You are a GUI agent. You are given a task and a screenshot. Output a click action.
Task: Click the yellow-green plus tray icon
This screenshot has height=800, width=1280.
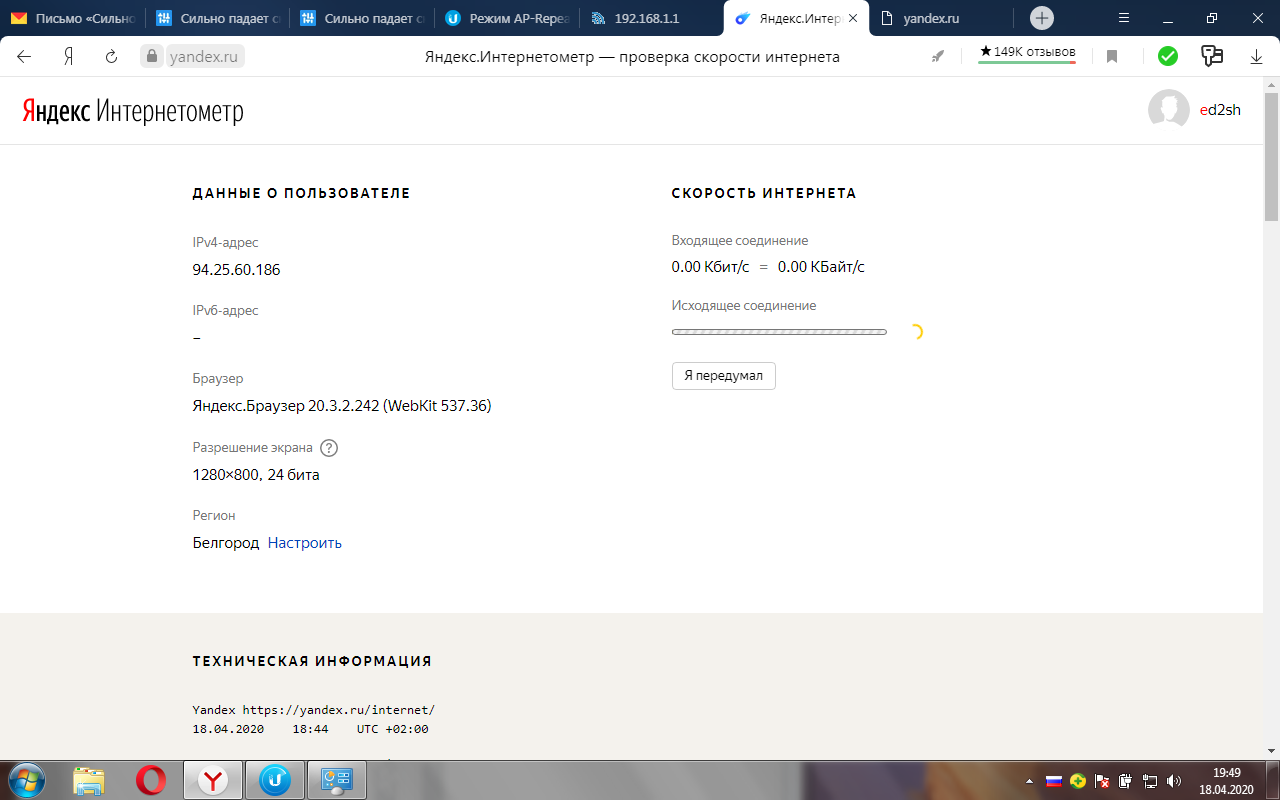(x=1078, y=781)
